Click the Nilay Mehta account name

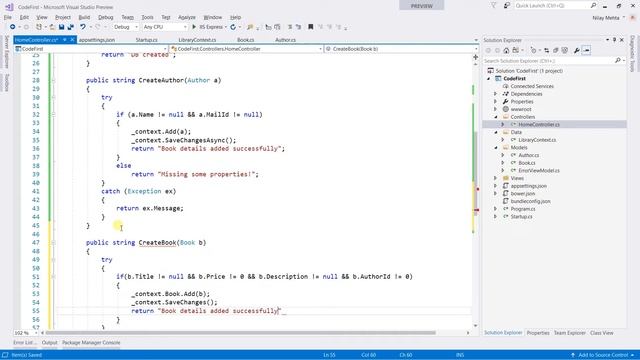point(606,18)
